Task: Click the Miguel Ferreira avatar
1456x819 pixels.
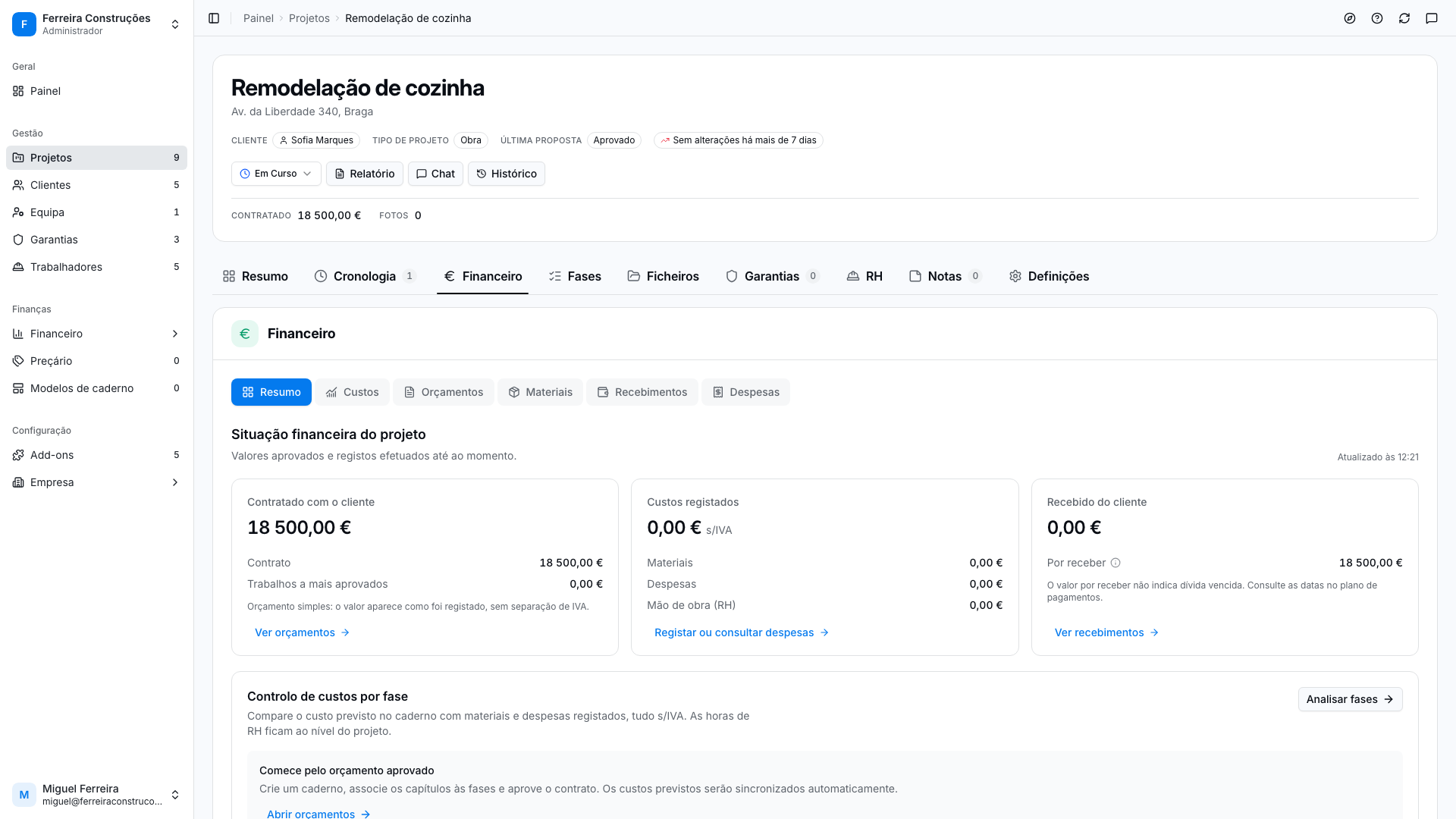Action: (x=24, y=795)
